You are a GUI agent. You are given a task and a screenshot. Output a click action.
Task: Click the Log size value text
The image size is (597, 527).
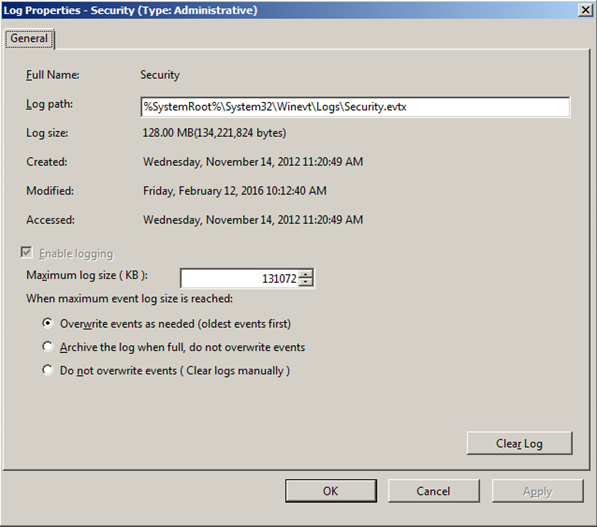coord(214,133)
